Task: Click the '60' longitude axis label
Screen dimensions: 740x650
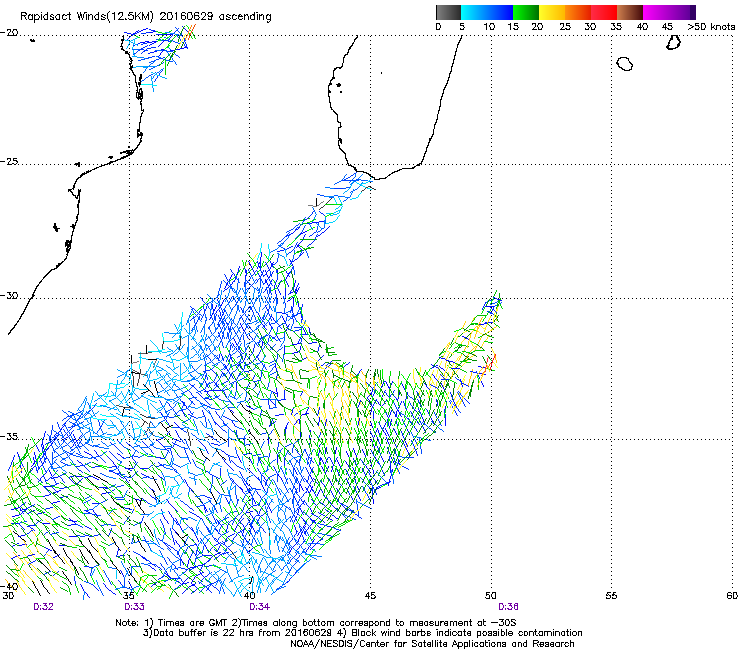Action: pos(732,596)
